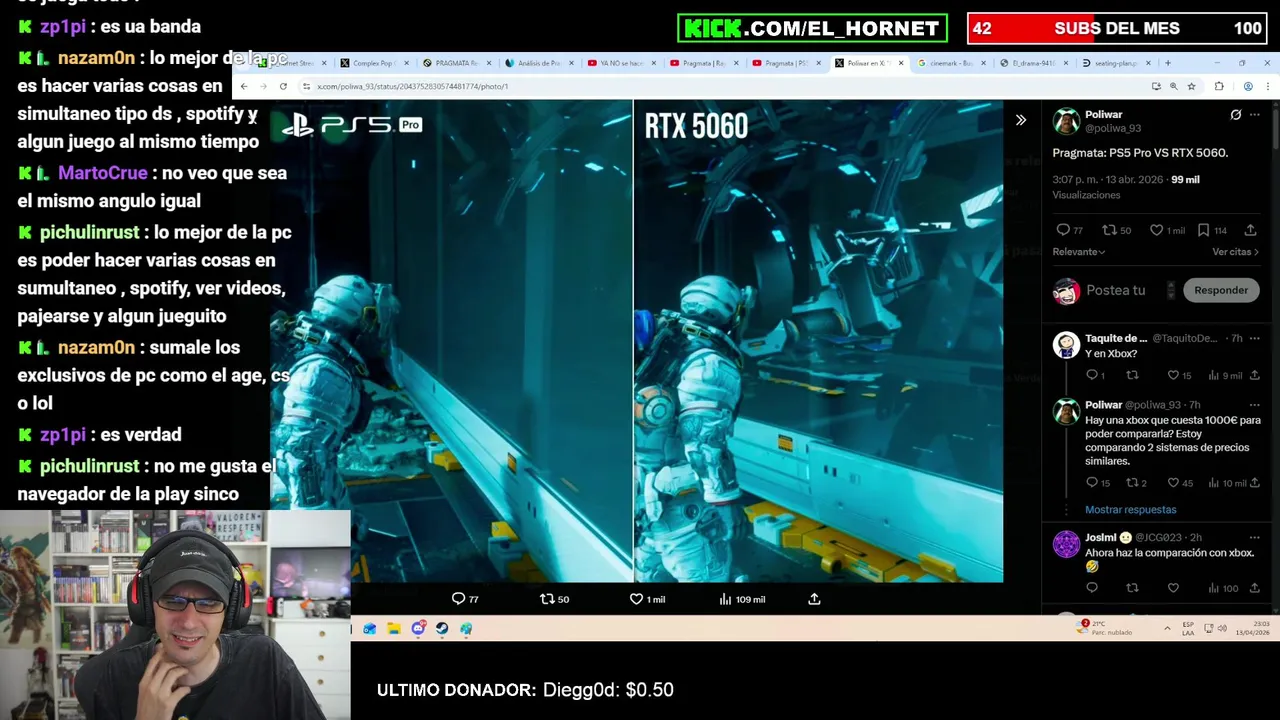Bookmark this page with the address bar star

coord(1191,86)
